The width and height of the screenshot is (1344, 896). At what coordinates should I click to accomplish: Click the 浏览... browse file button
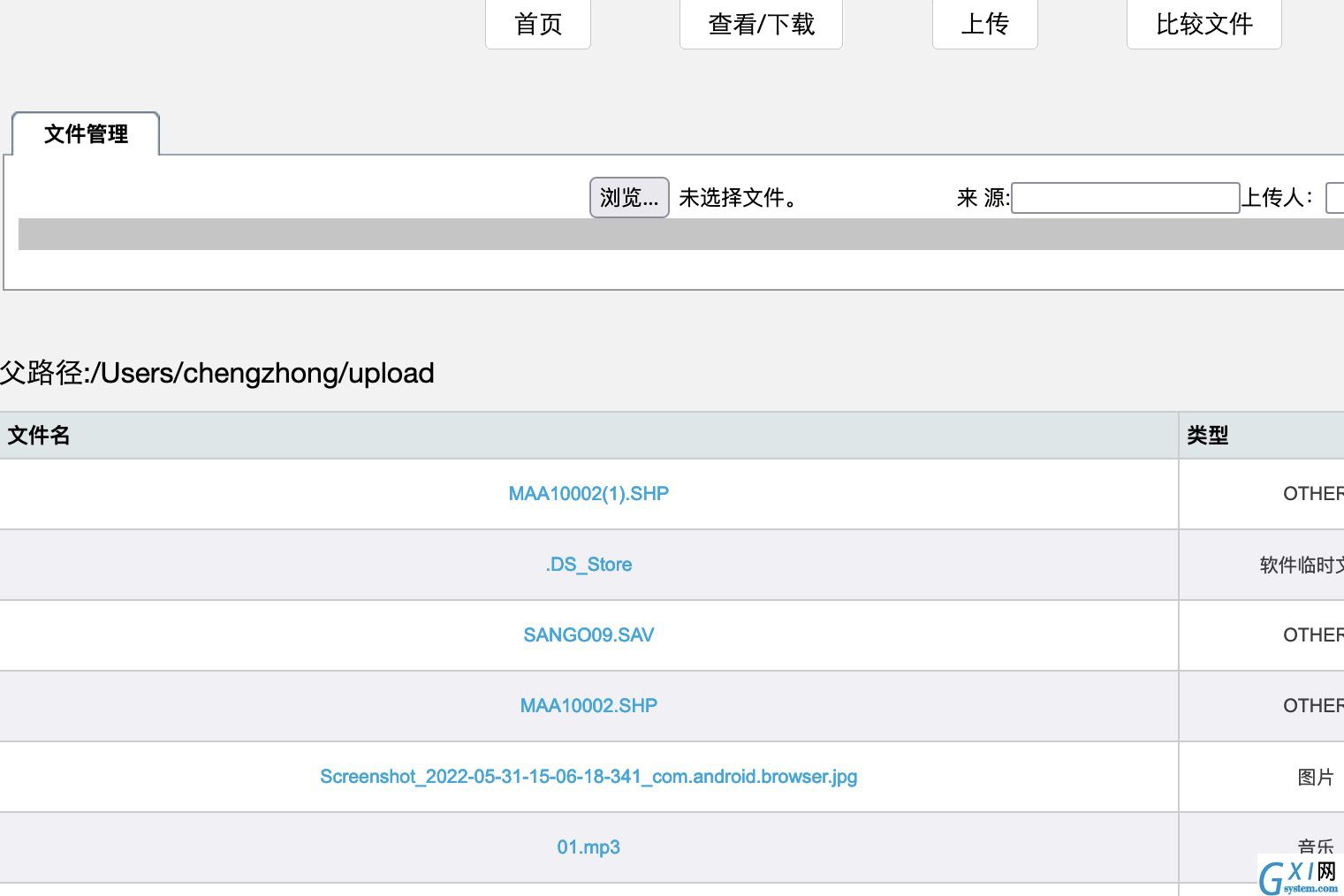tap(629, 197)
